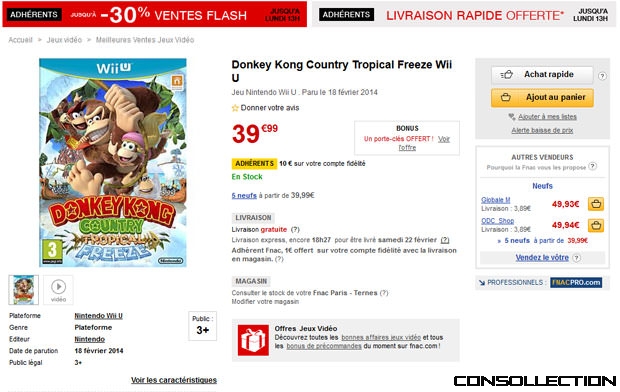Click the -30% Ventes Flash banner

coord(155,14)
